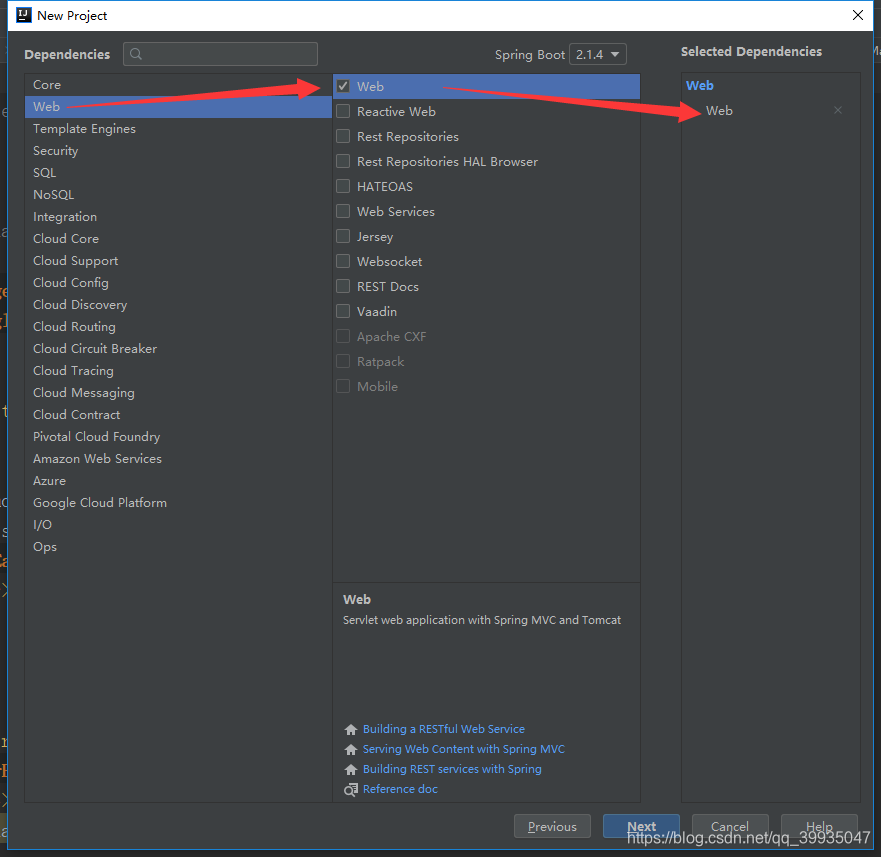This screenshot has width=881, height=857.
Task: Check the Web Services dependency
Action: click(x=343, y=211)
